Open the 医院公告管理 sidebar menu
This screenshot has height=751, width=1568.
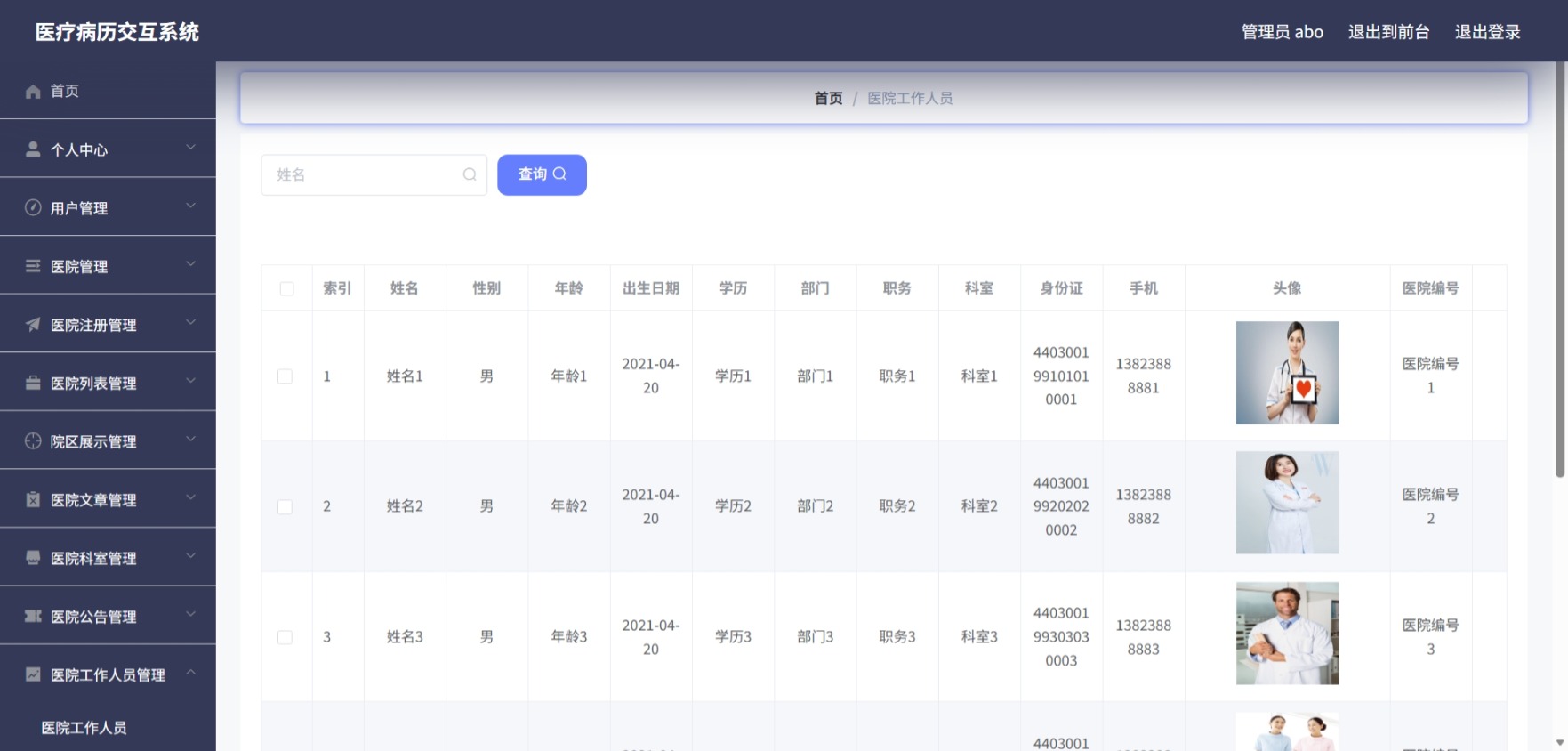pos(108,616)
